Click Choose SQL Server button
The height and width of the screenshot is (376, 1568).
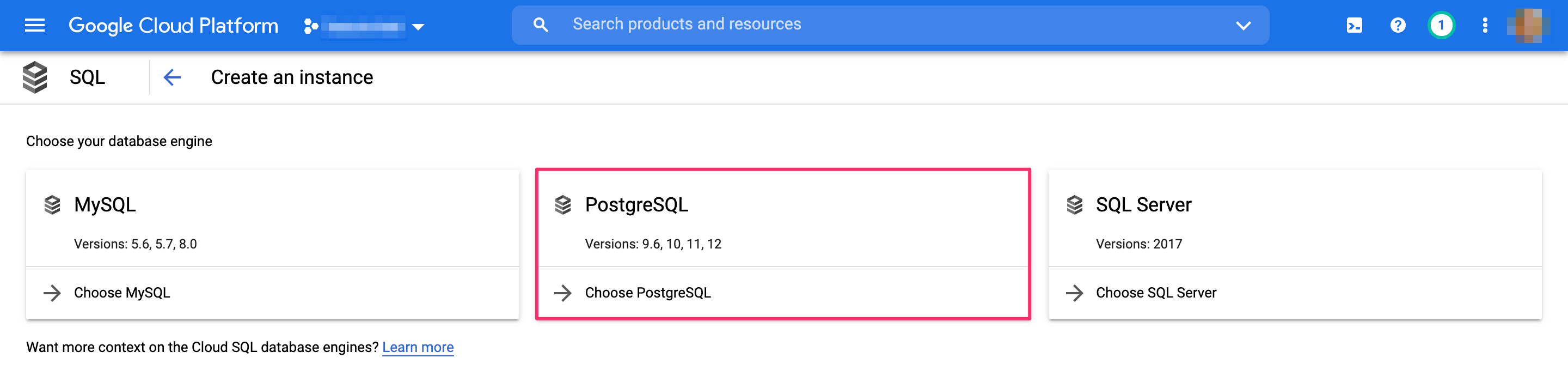tap(1155, 293)
